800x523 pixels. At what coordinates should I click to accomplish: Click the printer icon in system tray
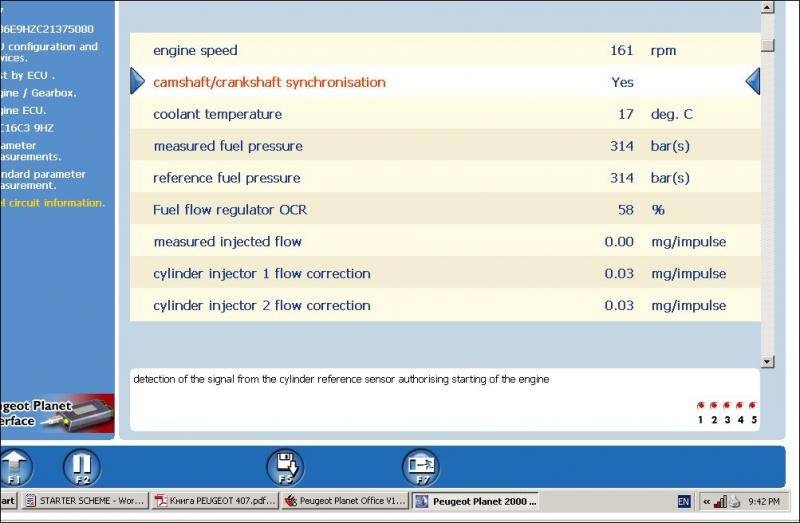(734, 501)
